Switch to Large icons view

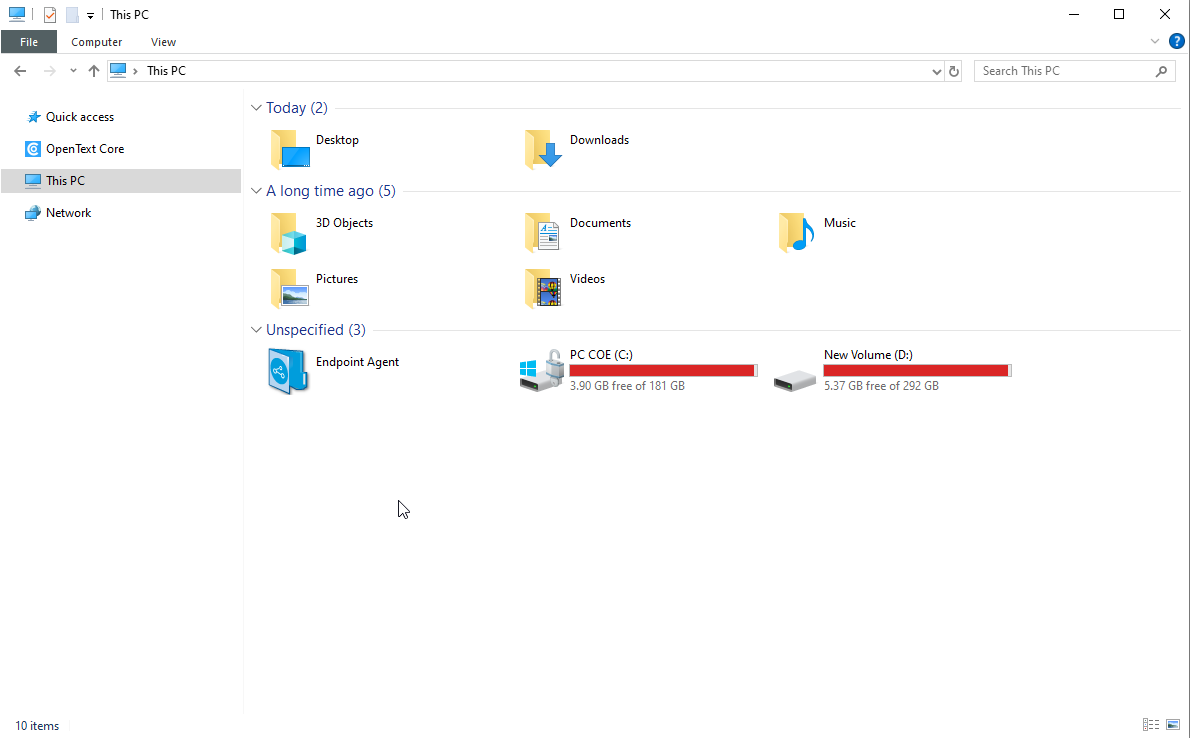[x=1172, y=725]
